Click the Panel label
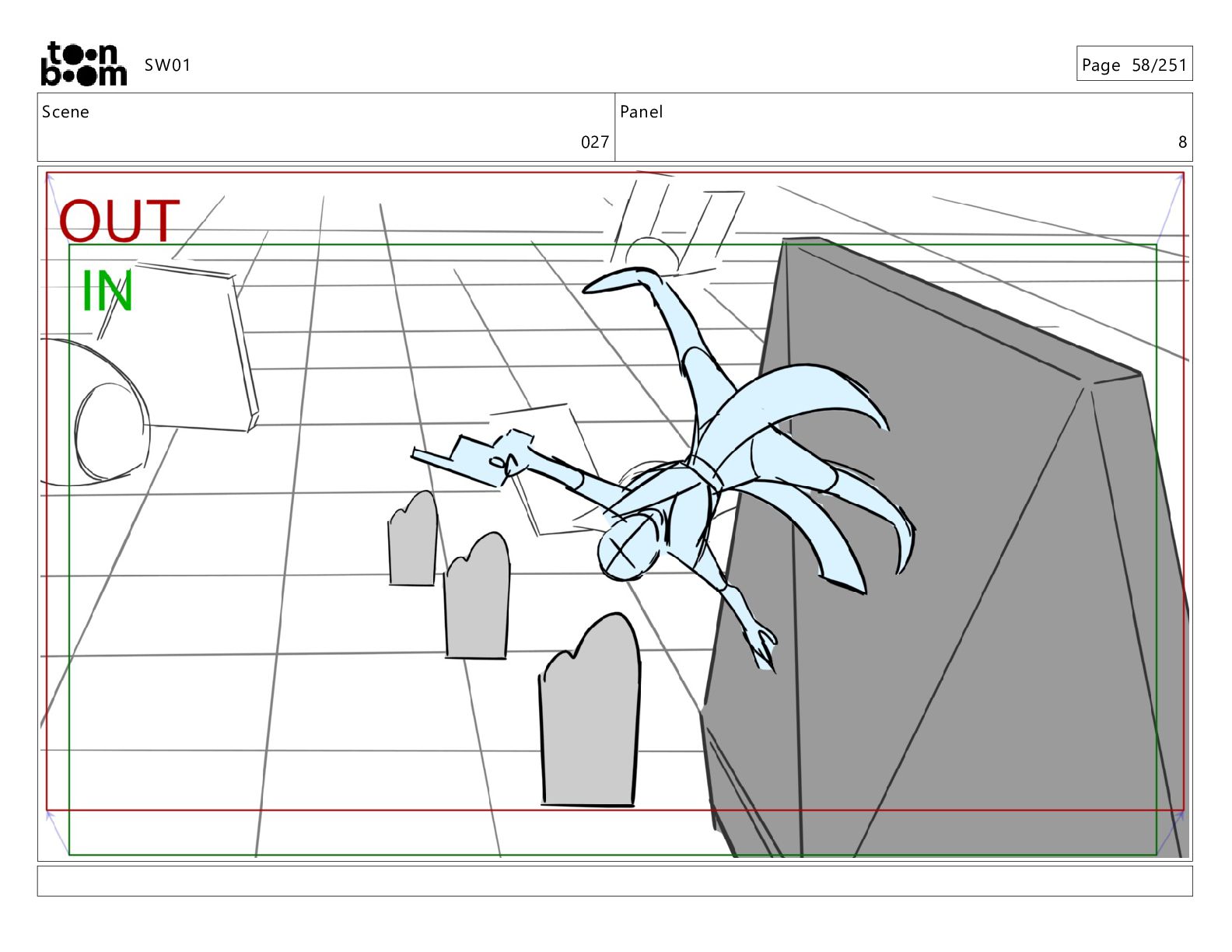 pos(641,112)
